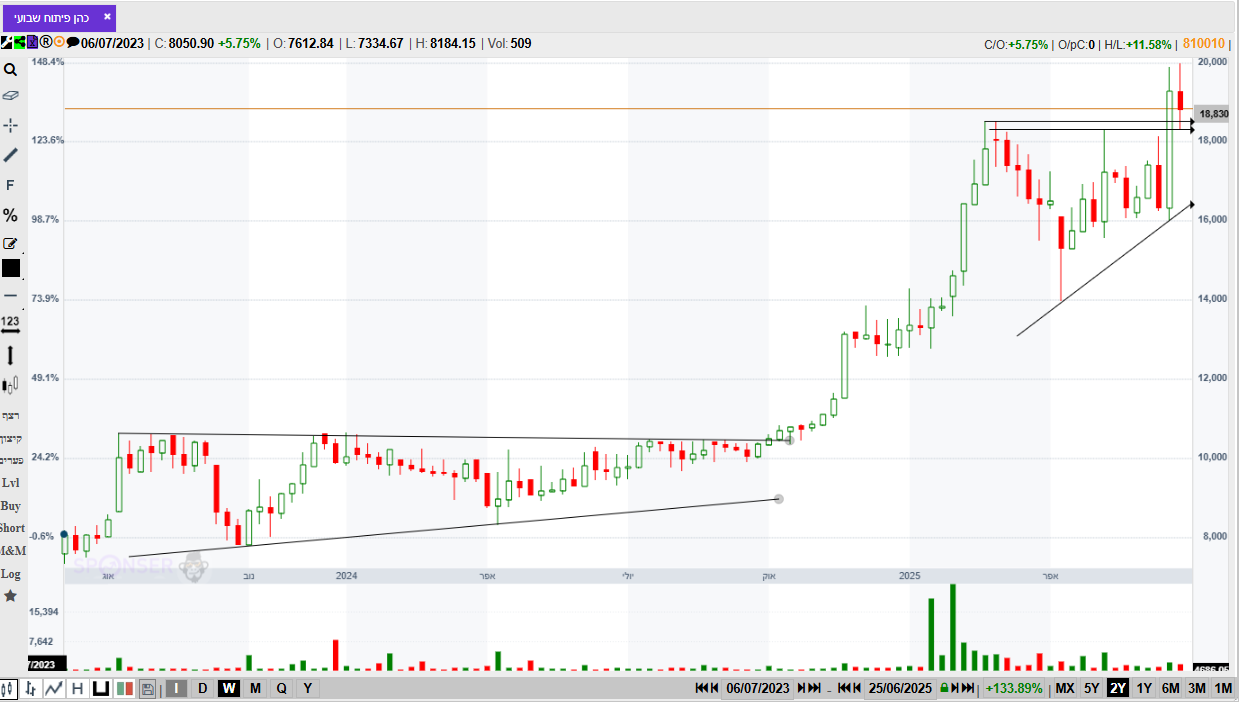Select the vertical measure arrow tool
1240x702 pixels.
(x=10, y=355)
